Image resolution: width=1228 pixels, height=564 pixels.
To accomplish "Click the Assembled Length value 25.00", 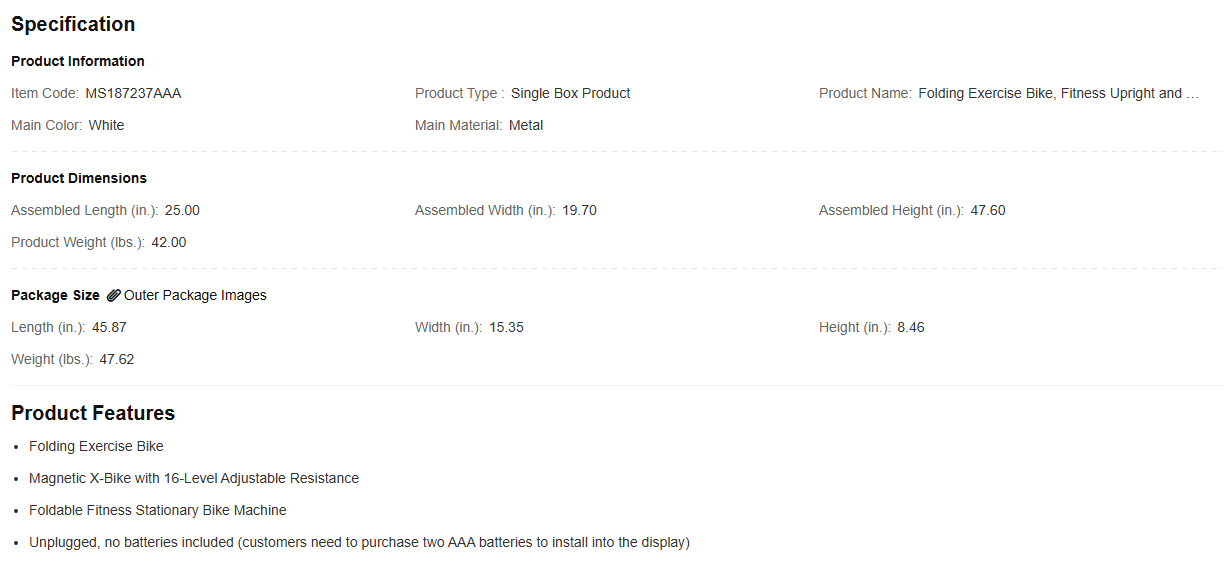I will click(x=182, y=210).
